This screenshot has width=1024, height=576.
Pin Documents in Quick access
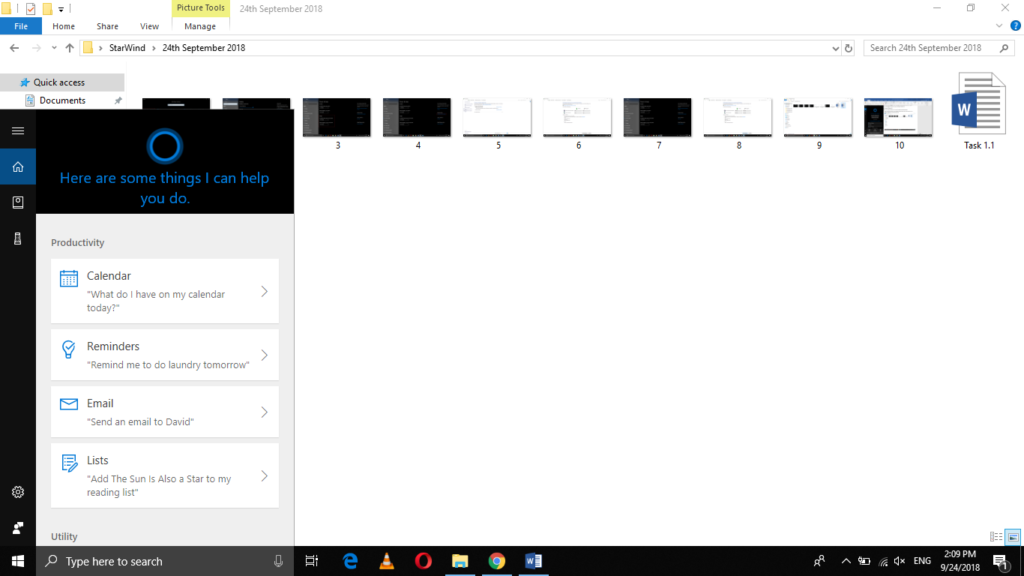[119, 100]
